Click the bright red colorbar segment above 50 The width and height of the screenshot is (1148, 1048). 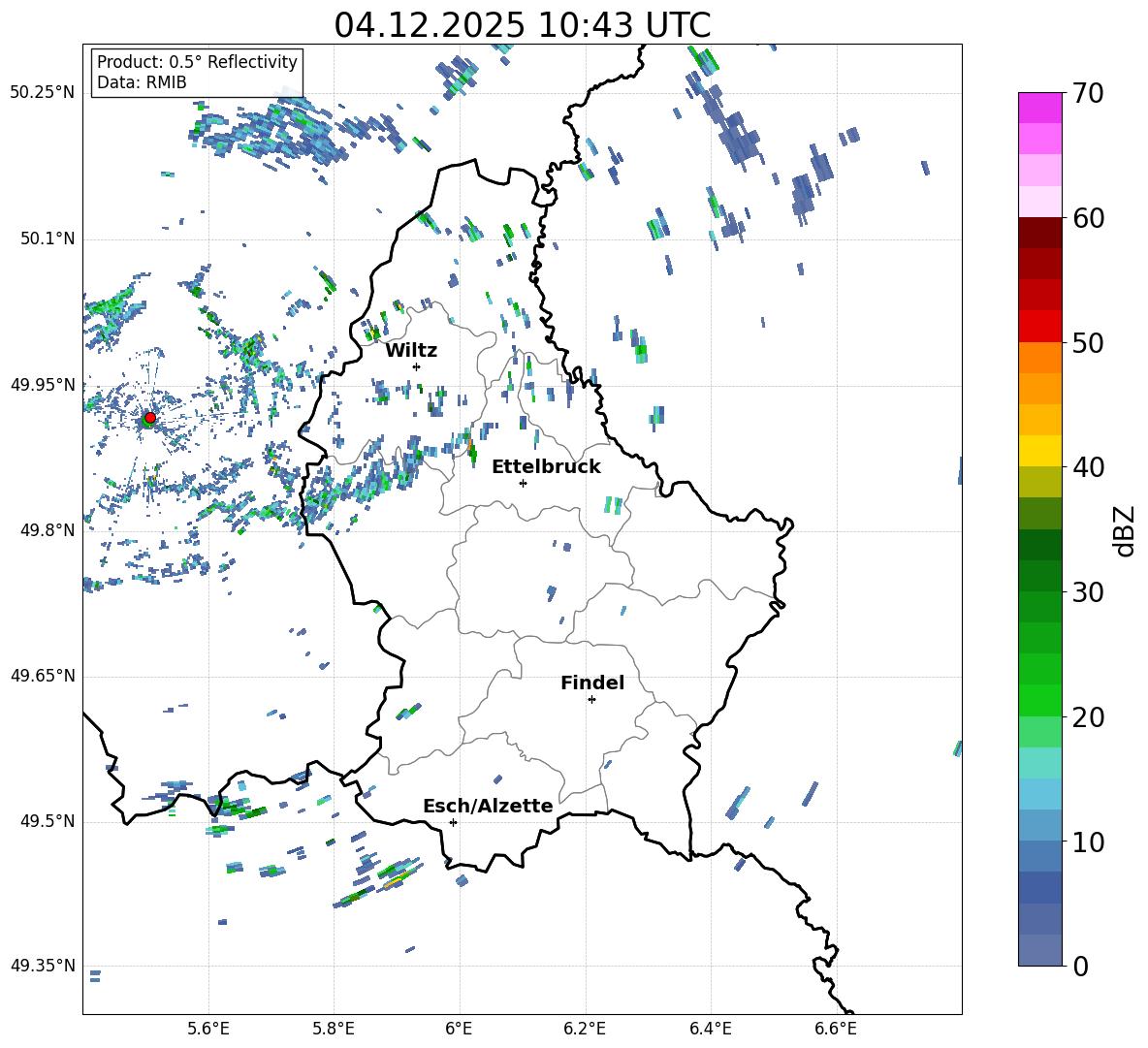point(1040,326)
